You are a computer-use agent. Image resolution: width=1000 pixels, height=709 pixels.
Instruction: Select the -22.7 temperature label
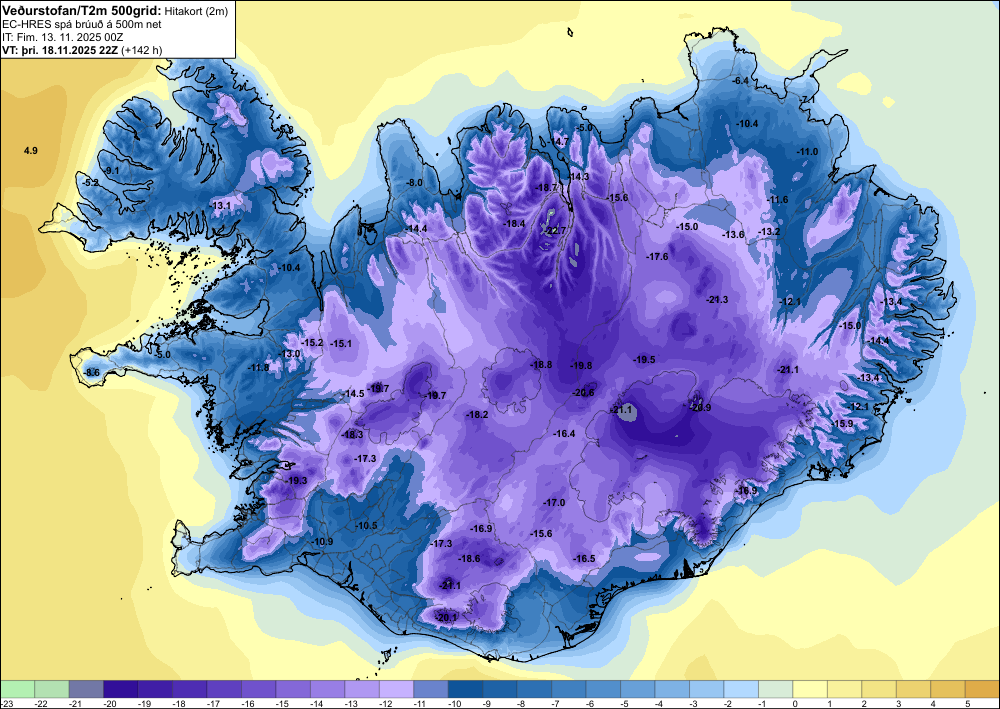554,230
